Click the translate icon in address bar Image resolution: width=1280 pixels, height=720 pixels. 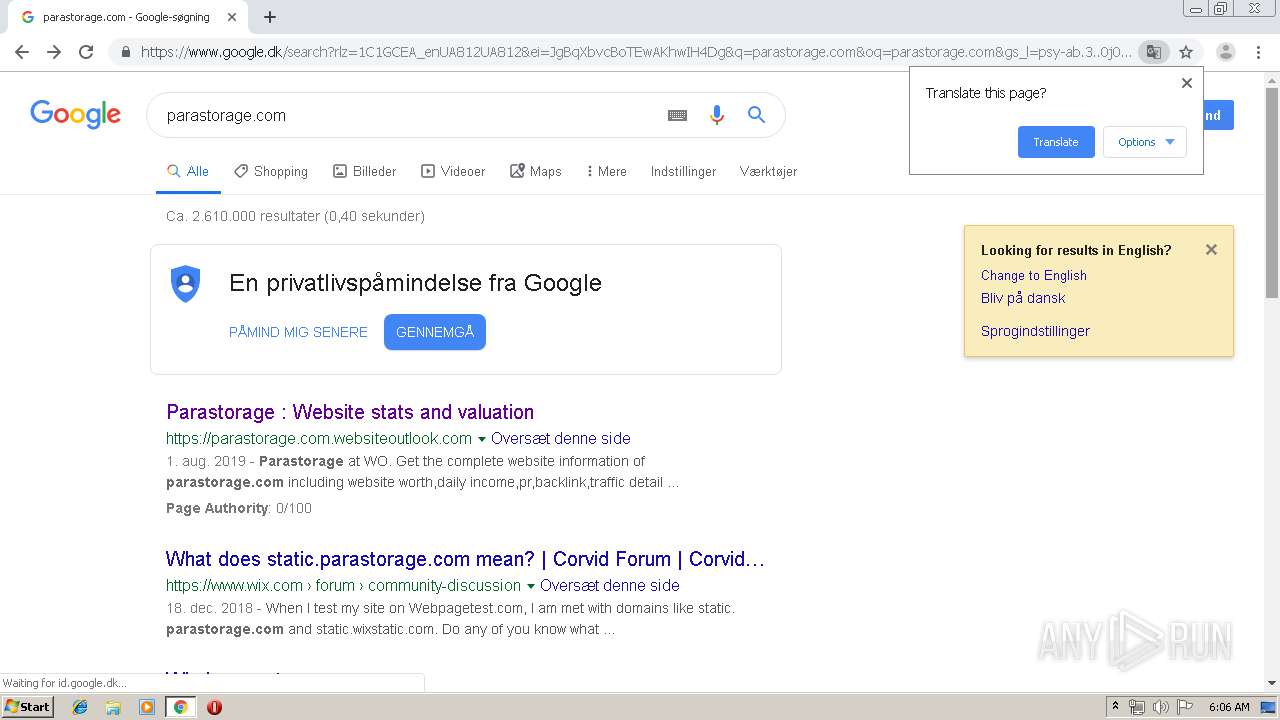point(1153,52)
